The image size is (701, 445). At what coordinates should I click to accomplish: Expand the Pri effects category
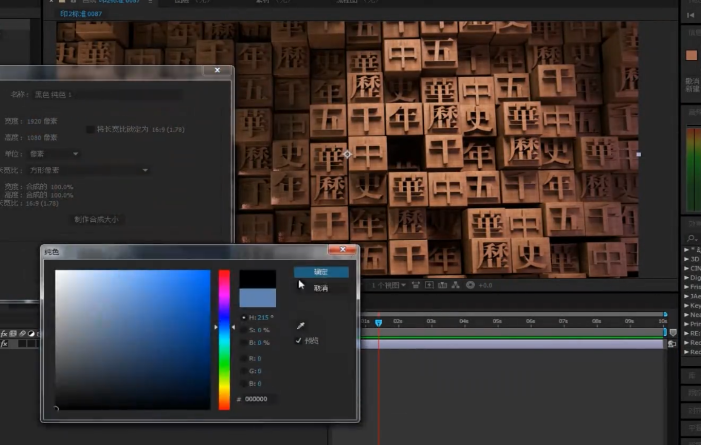(x=687, y=324)
